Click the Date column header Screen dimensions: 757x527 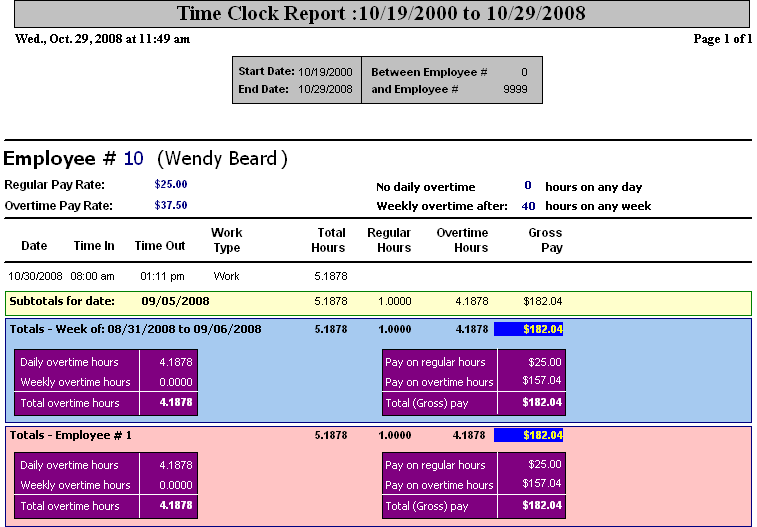[34, 246]
